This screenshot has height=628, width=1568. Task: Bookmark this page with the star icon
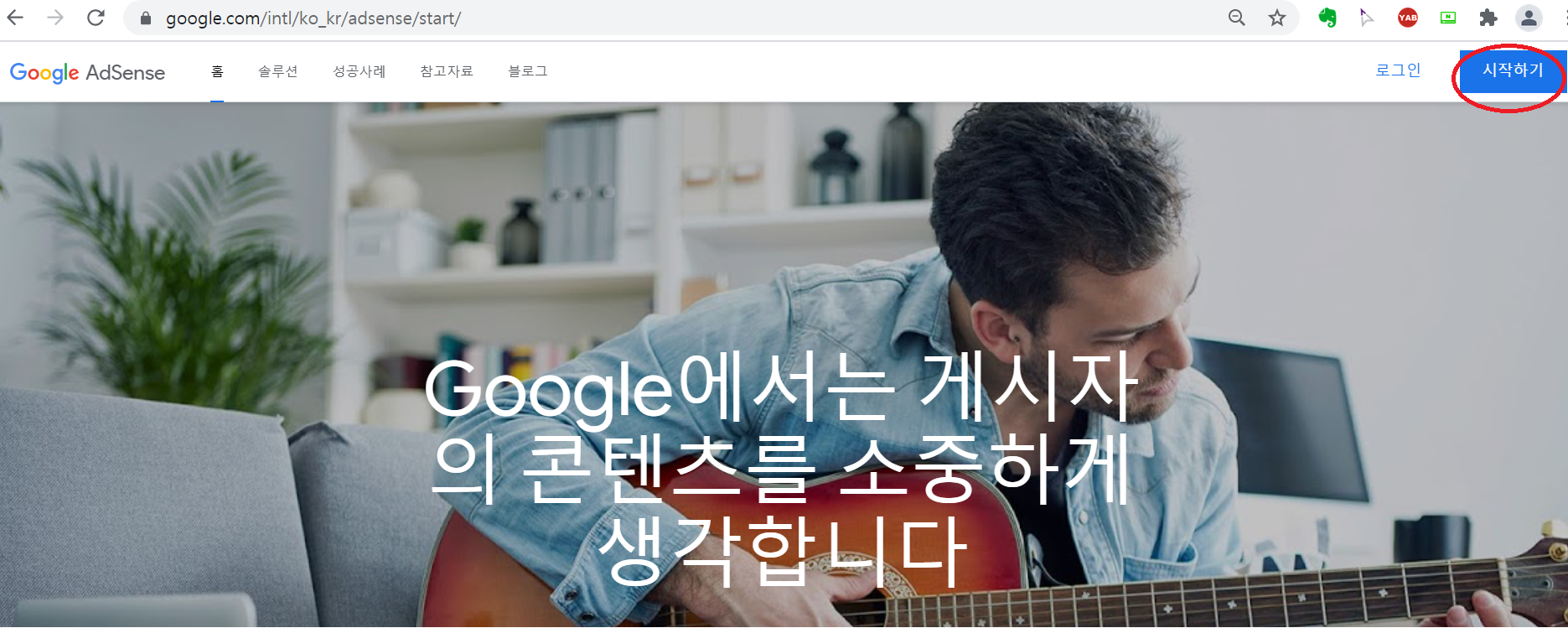pos(1277,18)
